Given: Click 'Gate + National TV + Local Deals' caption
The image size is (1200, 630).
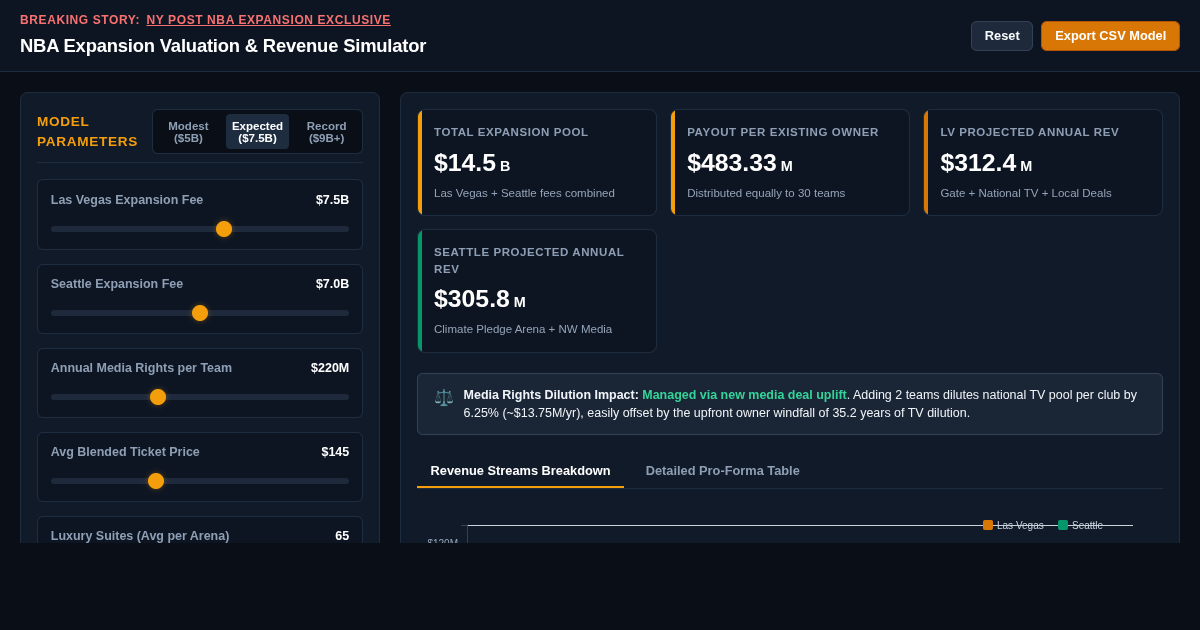Looking at the screenshot, I should (1026, 193).
